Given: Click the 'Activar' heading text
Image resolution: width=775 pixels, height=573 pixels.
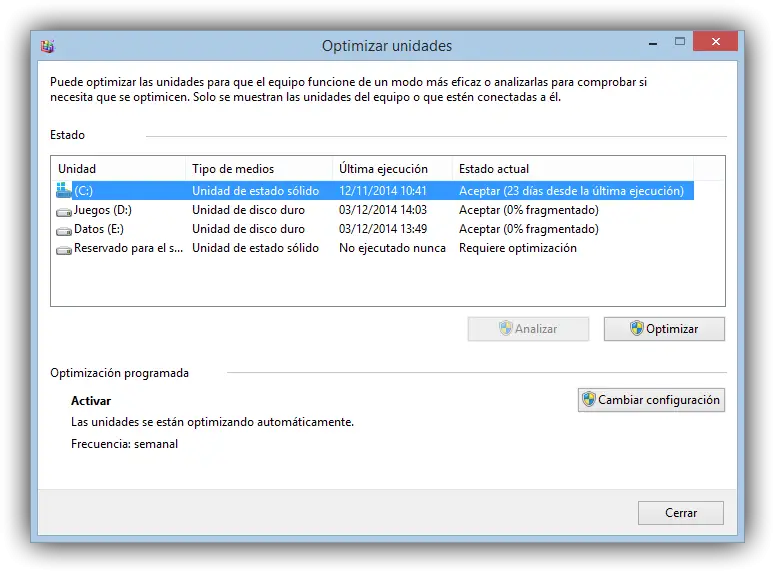Looking at the screenshot, I should click(x=91, y=401).
